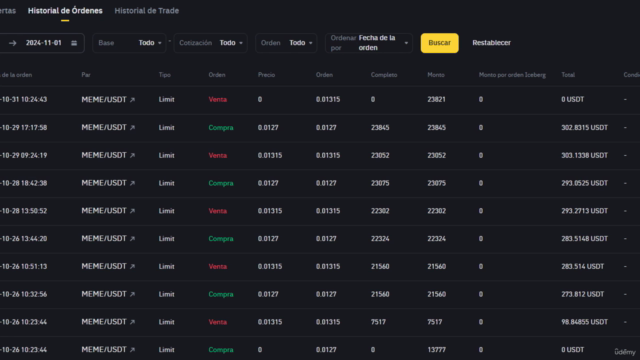
Task: Click the 10-26 13:44:20 timestamp
Action: (24, 239)
